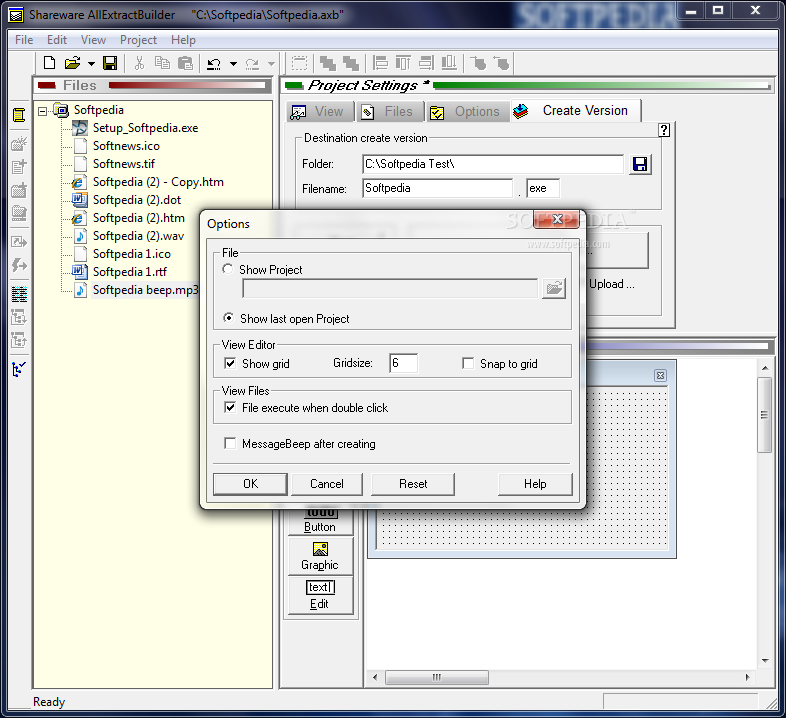Select the Show Project radio button

coord(228,269)
